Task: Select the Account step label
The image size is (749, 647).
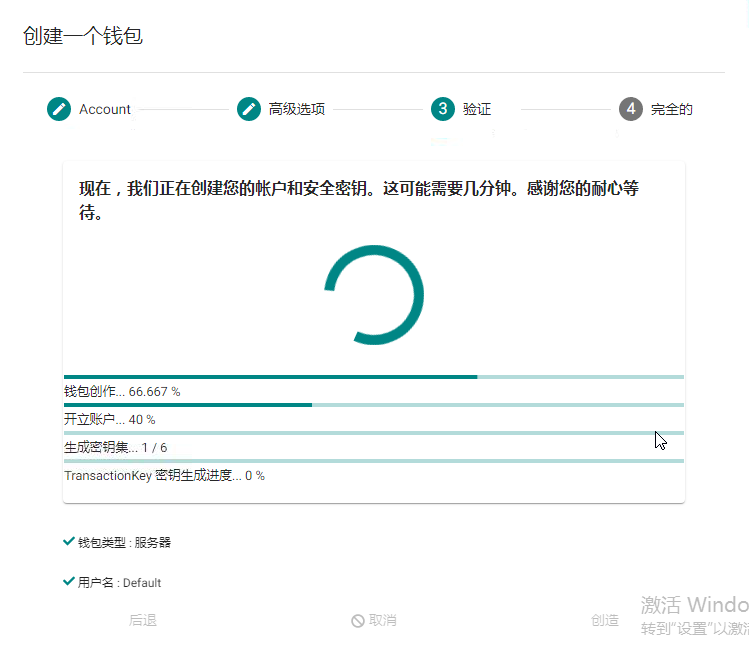Action: [x=105, y=109]
